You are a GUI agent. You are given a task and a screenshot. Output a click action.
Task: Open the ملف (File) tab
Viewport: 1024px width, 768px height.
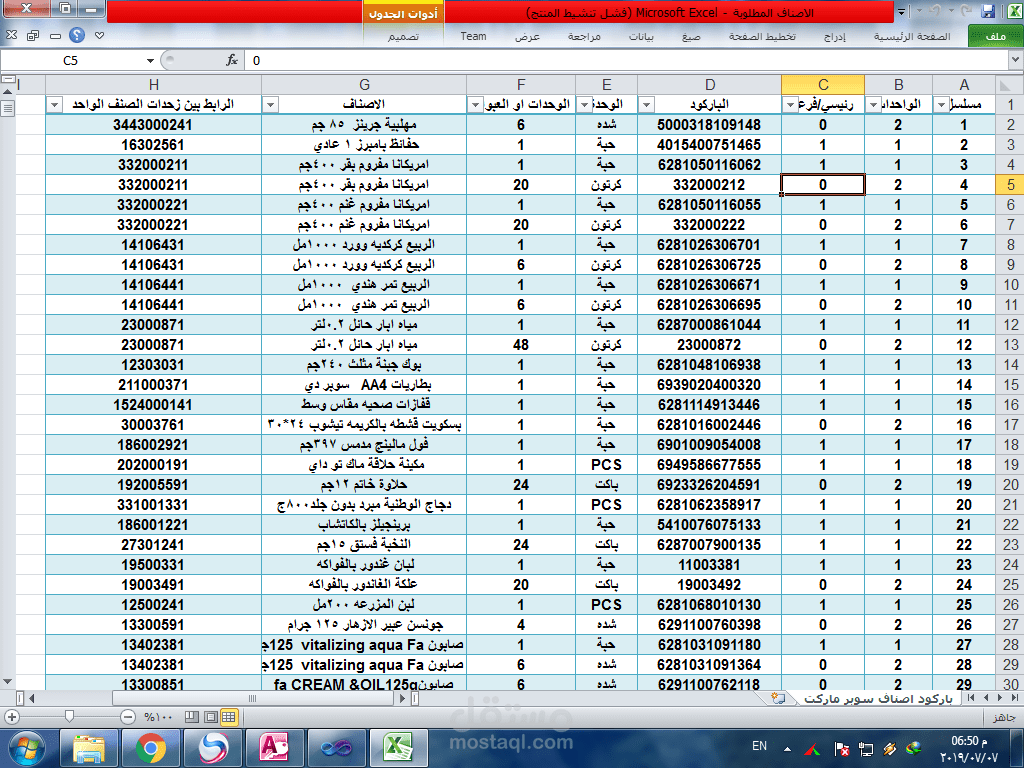coord(995,36)
